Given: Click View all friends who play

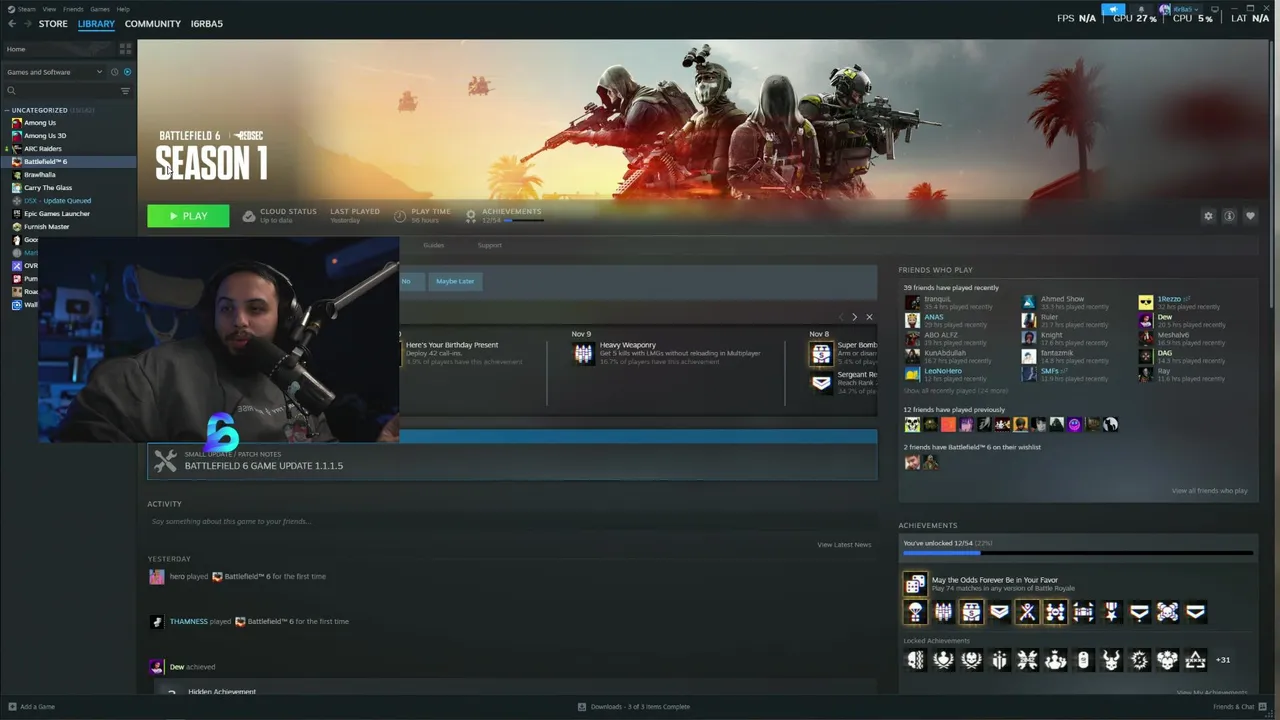Looking at the screenshot, I should coord(1209,491).
